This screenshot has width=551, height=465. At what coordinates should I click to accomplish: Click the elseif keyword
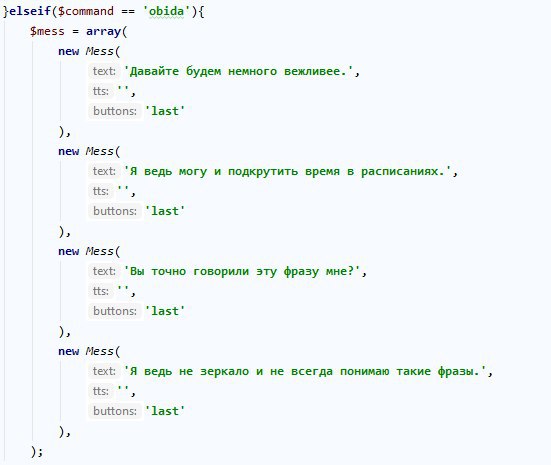(30, 11)
